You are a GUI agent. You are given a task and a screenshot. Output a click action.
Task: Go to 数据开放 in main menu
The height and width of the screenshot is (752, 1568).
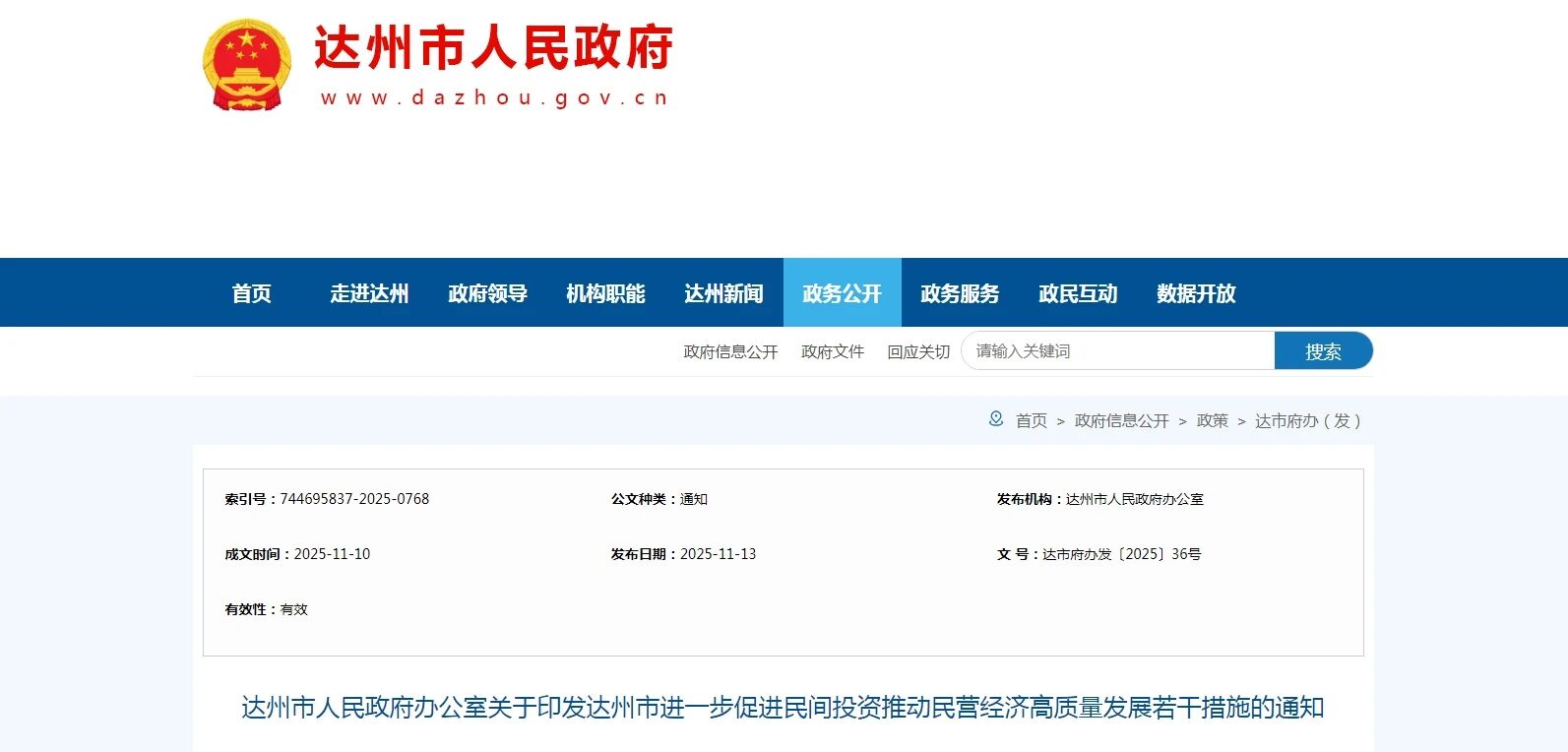(x=1196, y=293)
